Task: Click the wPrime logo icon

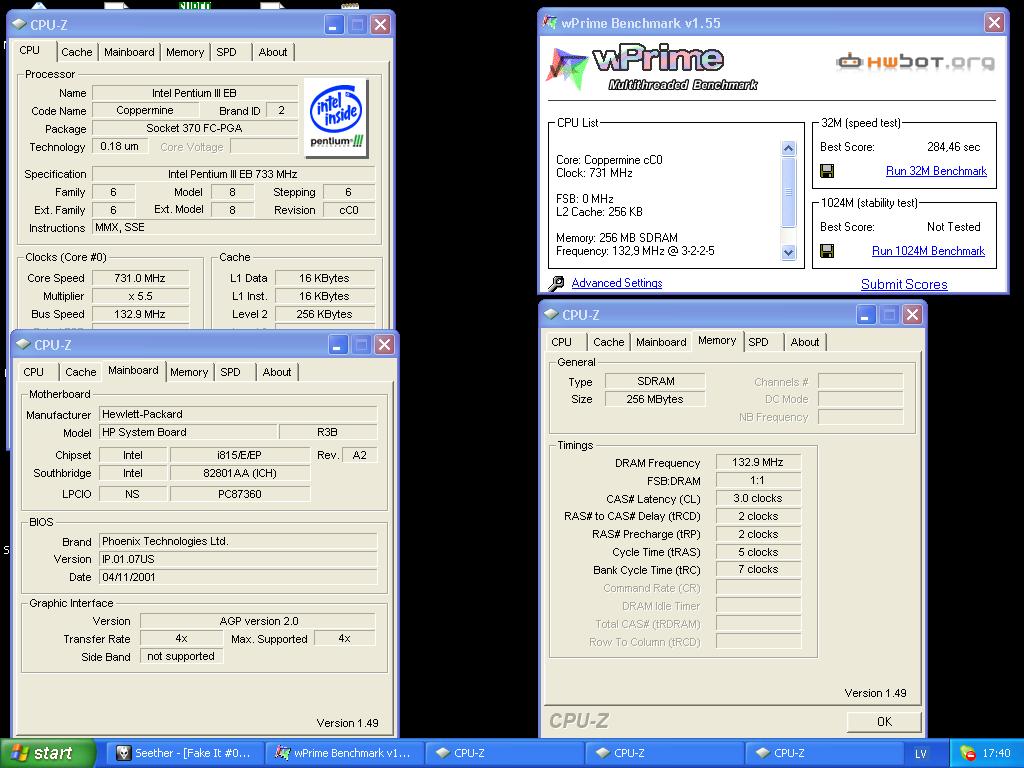Action: click(567, 67)
